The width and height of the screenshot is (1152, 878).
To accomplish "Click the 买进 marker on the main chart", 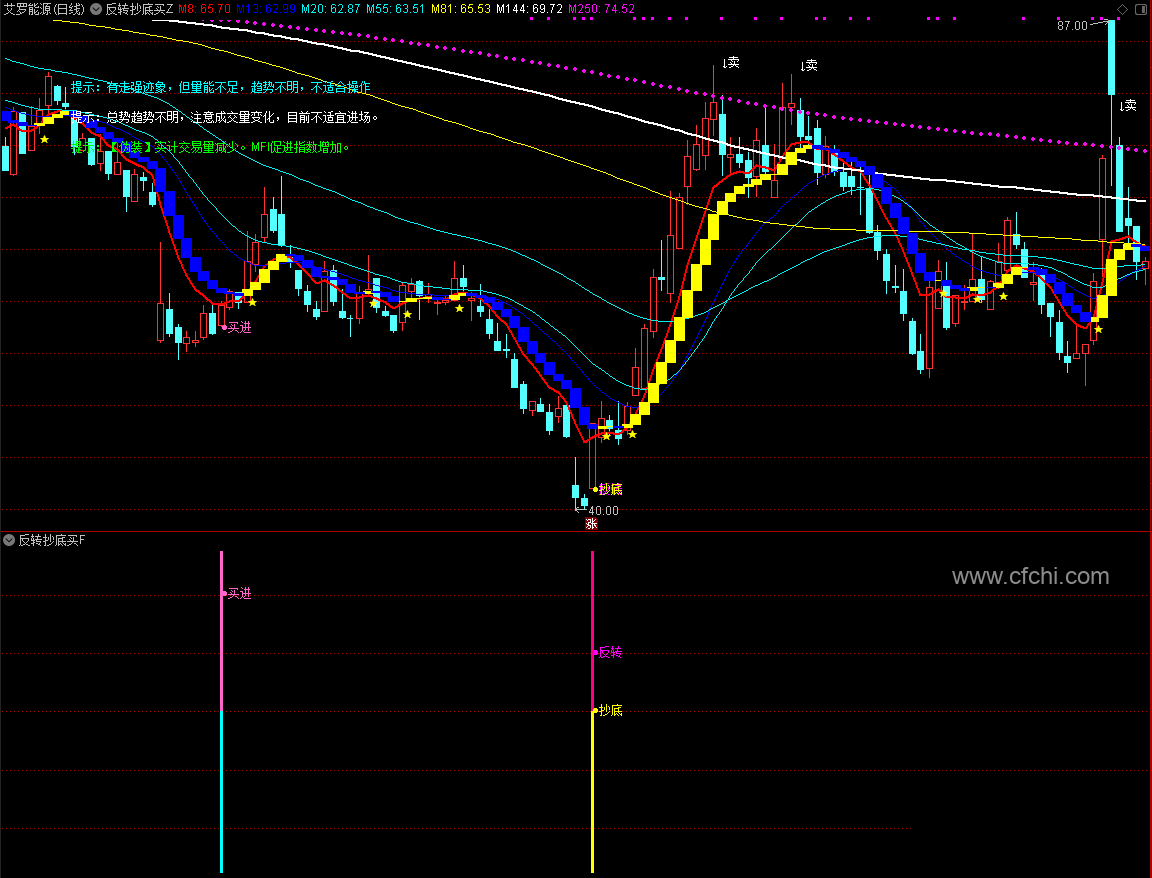I will tap(239, 328).
